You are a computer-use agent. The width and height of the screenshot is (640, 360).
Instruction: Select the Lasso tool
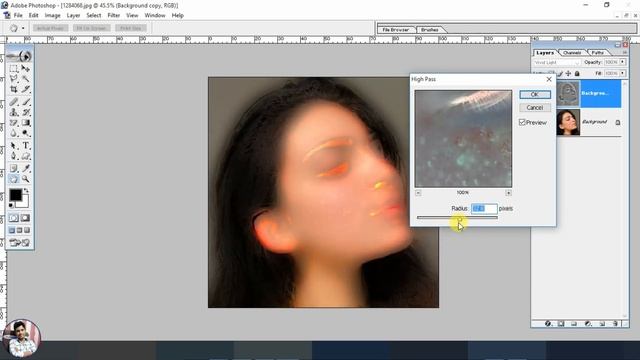pos(13,78)
